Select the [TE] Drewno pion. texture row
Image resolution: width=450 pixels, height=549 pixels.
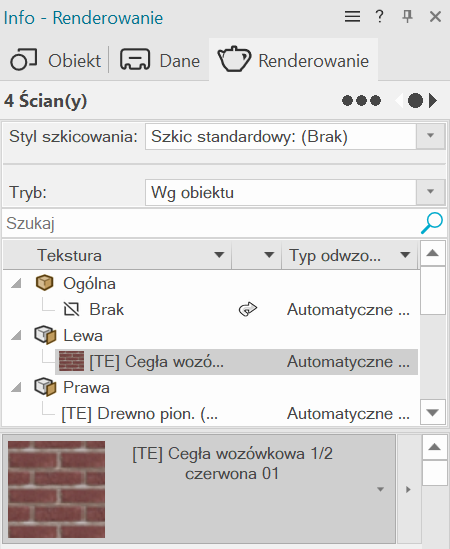click(236, 414)
